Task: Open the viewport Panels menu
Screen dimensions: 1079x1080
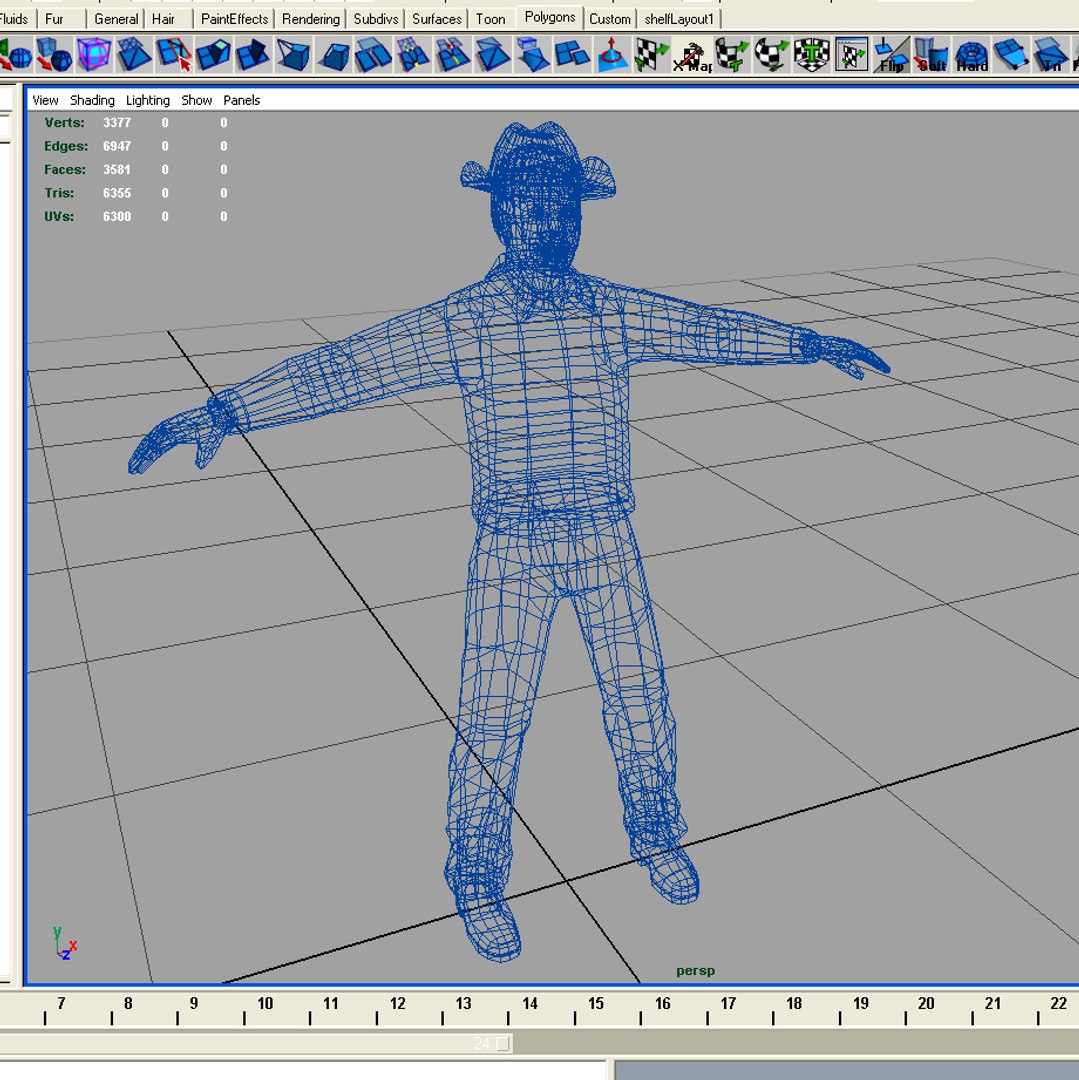Action: point(242,100)
